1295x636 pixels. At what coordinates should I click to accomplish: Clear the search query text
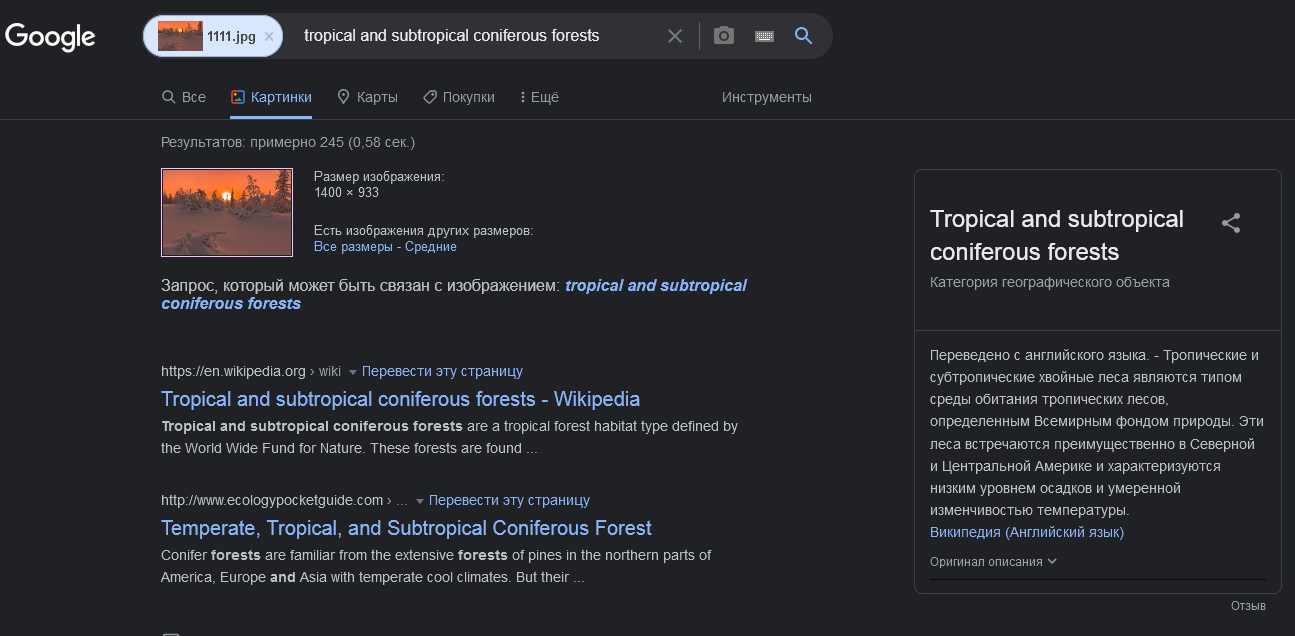point(675,36)
